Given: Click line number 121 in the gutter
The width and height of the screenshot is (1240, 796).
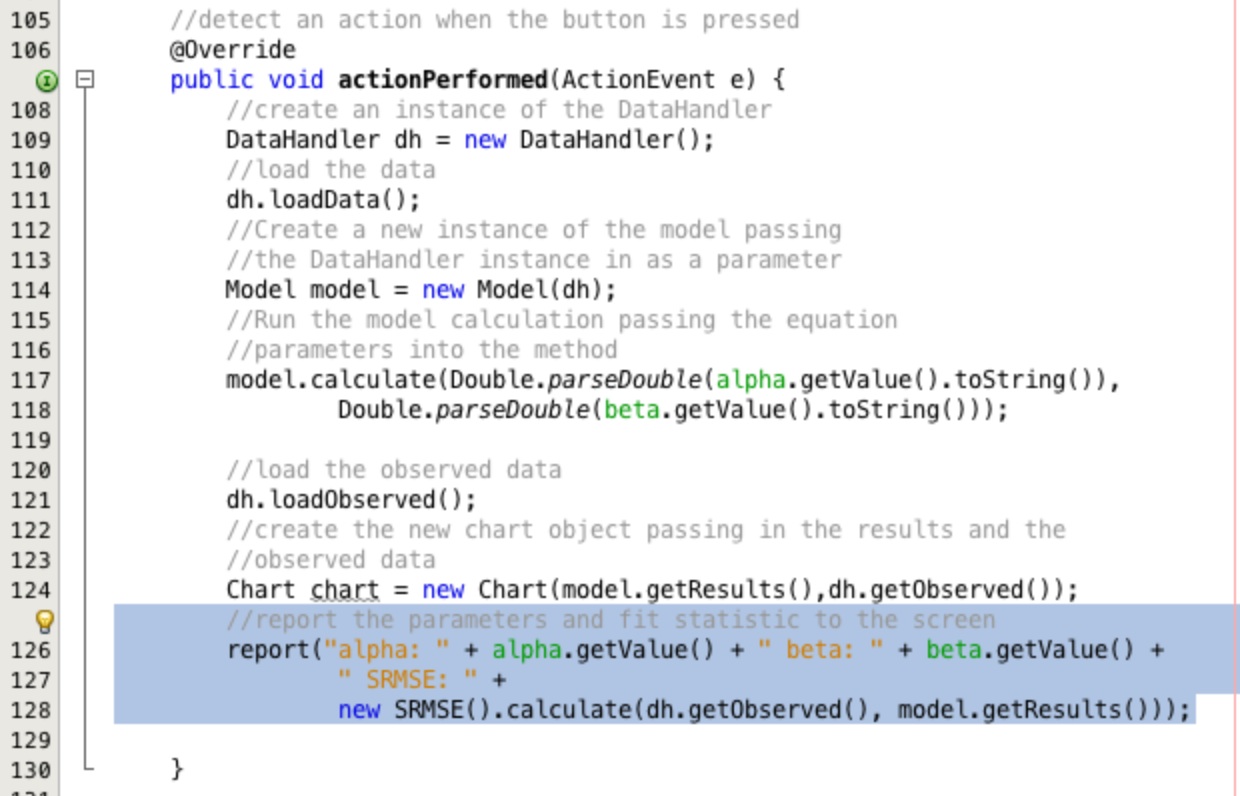Looking at the screenshot, I should pyautogui.click(x=30, y=500).
